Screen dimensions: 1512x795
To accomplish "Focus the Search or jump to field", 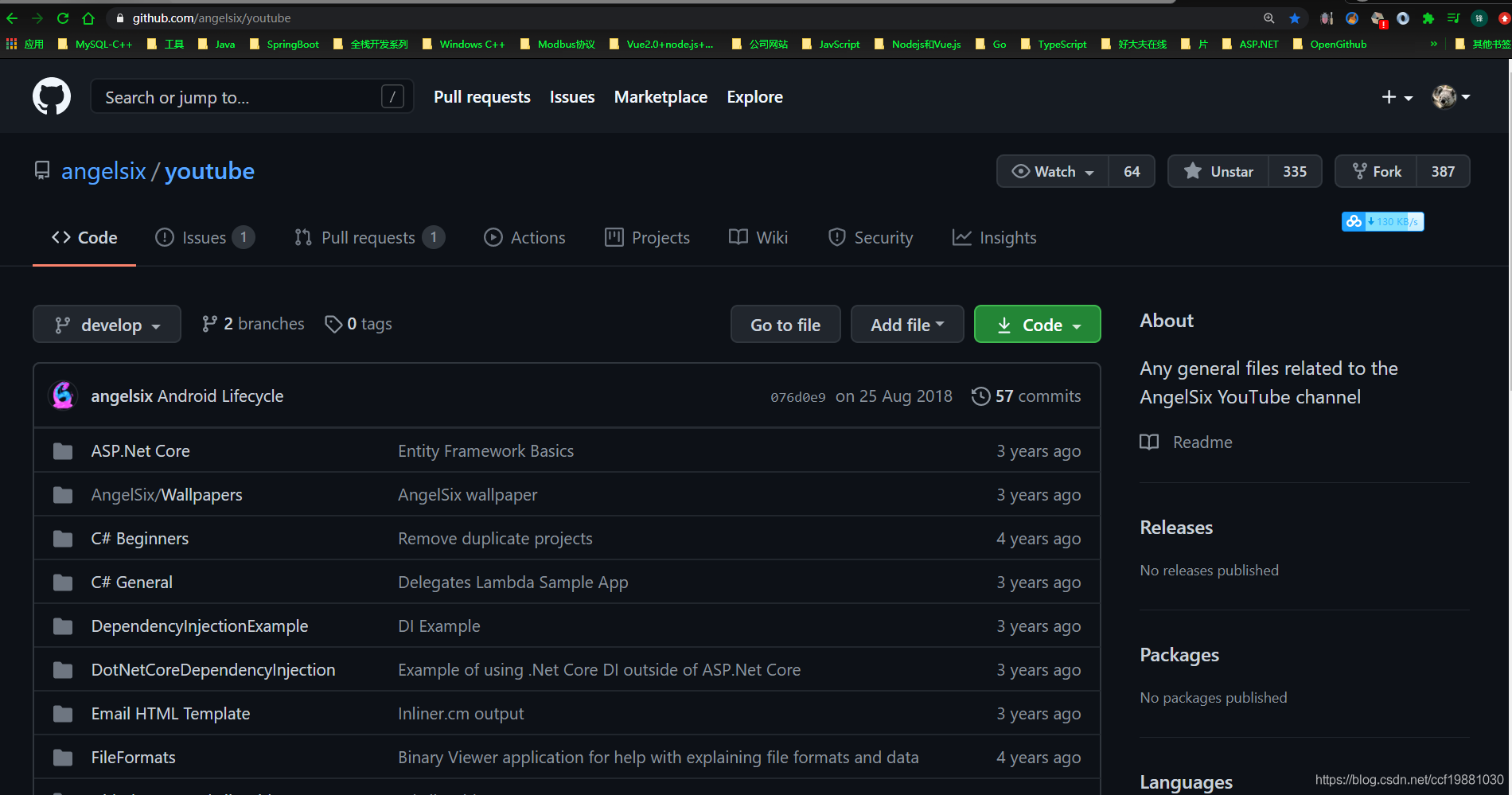I will coord(252,96).
